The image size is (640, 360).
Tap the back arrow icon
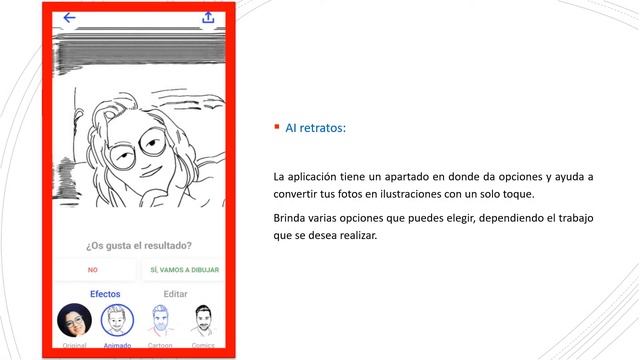tap(69, 18)
